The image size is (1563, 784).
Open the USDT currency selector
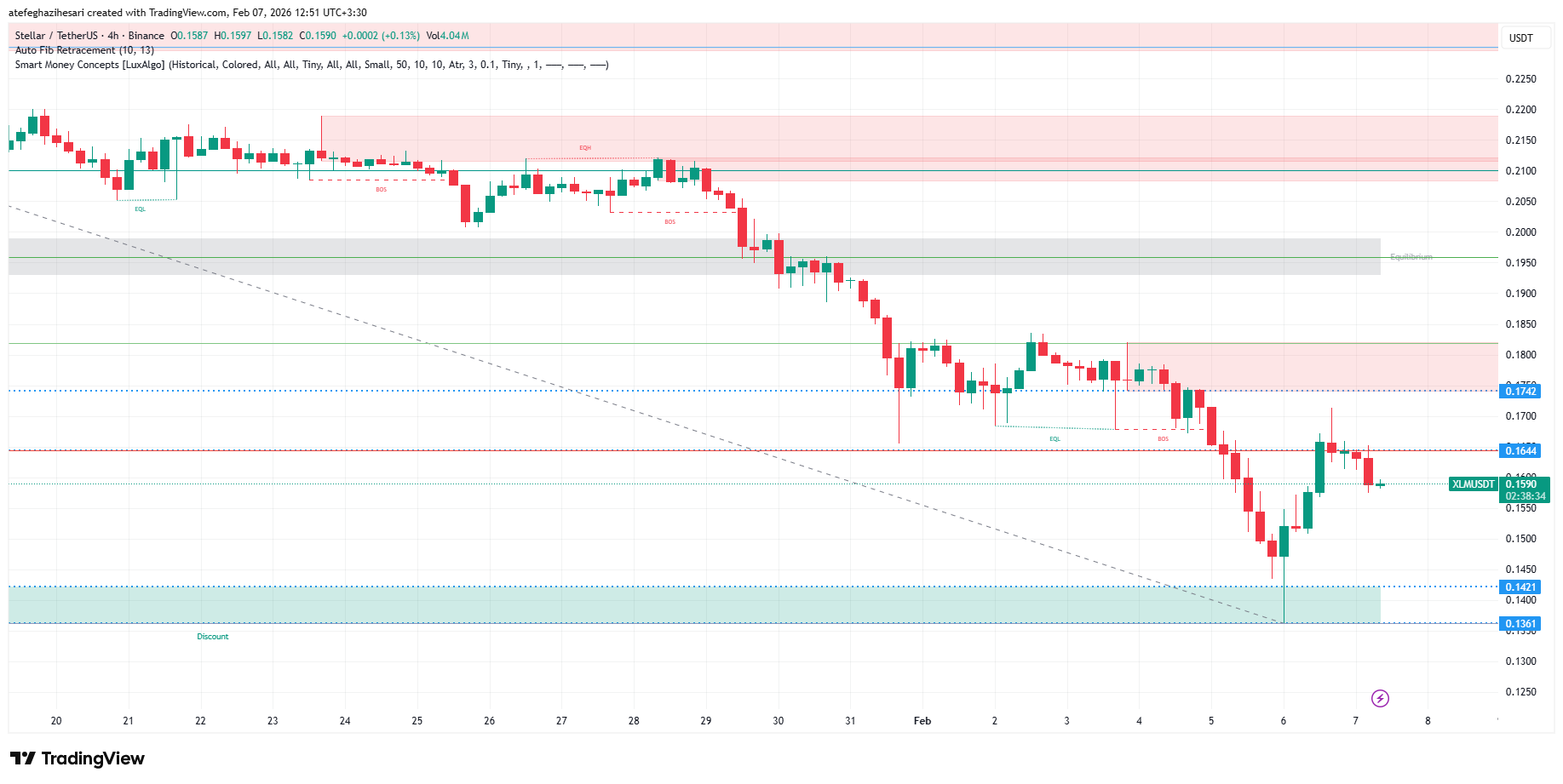pyautogui.click(x=1520, y=38)
